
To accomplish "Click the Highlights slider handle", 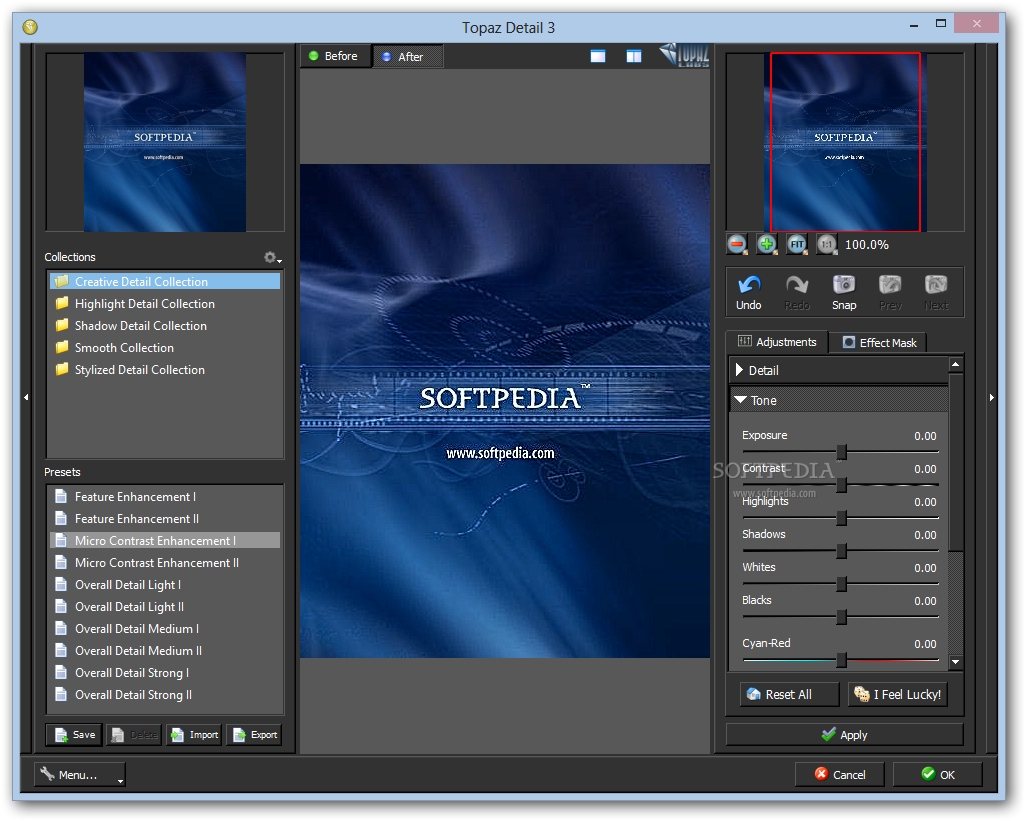I will [x=842, y=518].
